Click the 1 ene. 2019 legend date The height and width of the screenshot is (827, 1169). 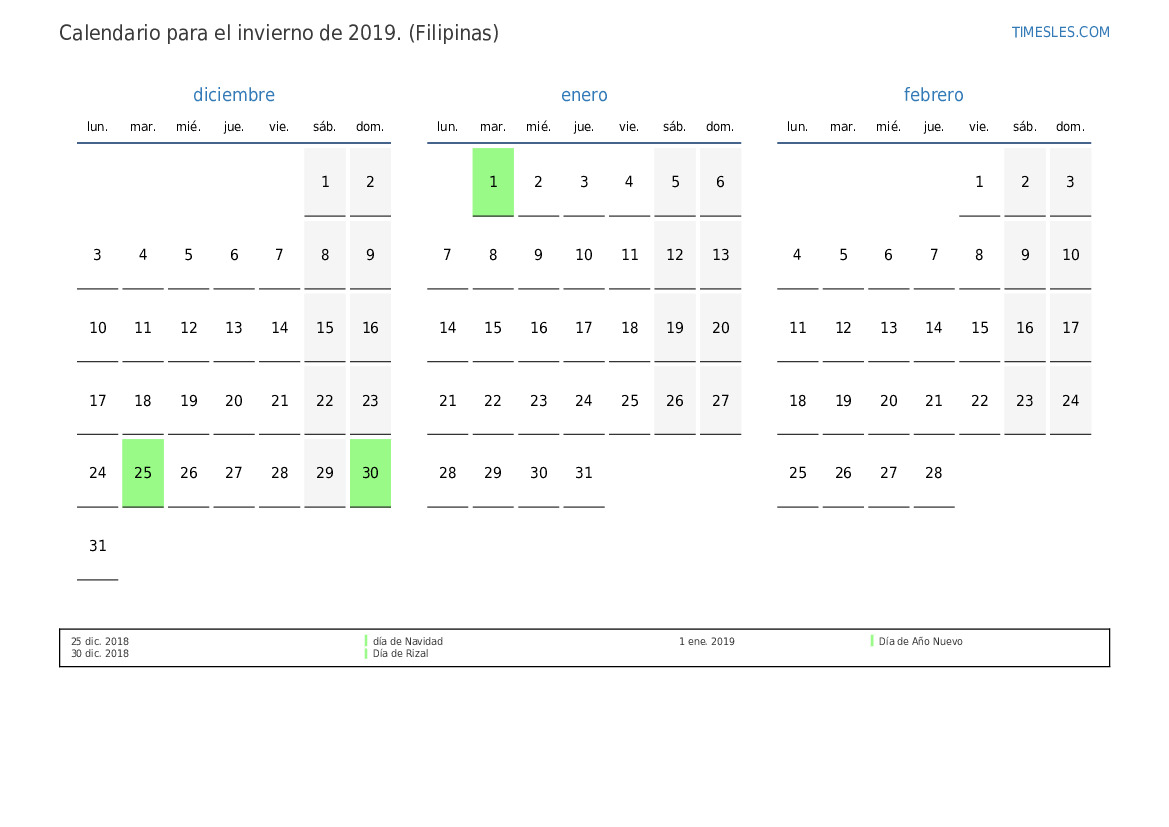click(706, 642)
